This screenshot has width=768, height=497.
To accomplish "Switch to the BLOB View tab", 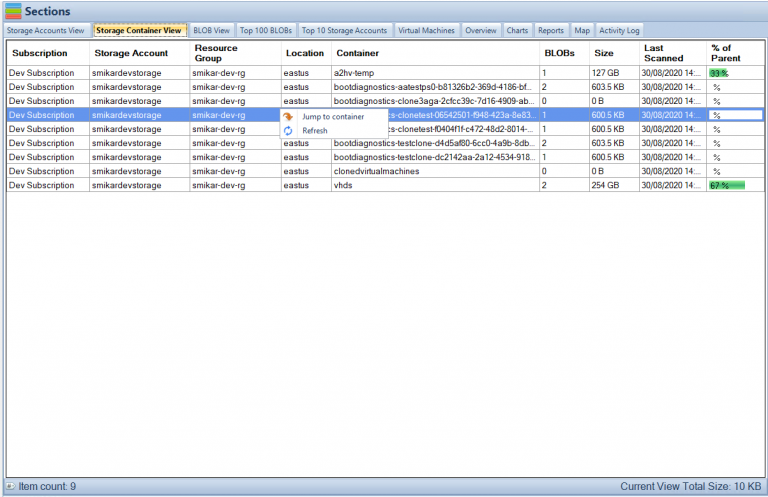I will pos(211,30).
